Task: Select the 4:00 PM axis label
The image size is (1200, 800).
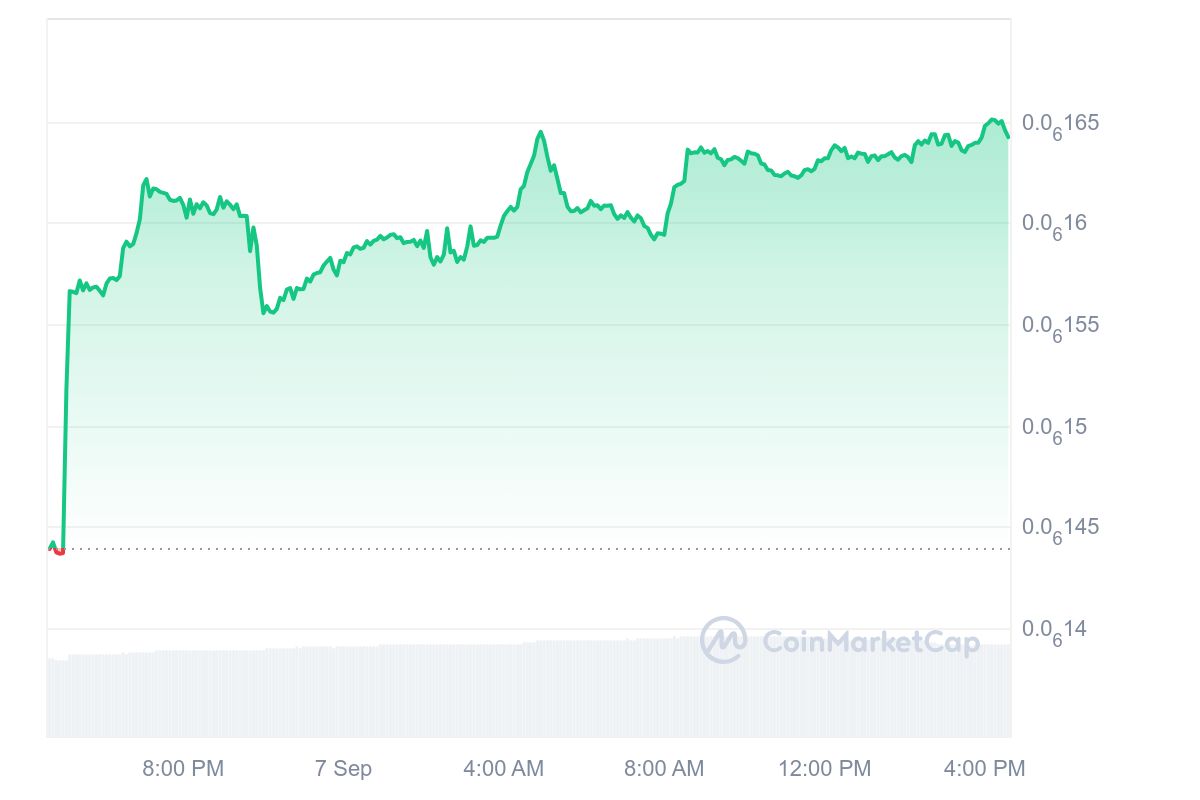Action: pos(984,769)
